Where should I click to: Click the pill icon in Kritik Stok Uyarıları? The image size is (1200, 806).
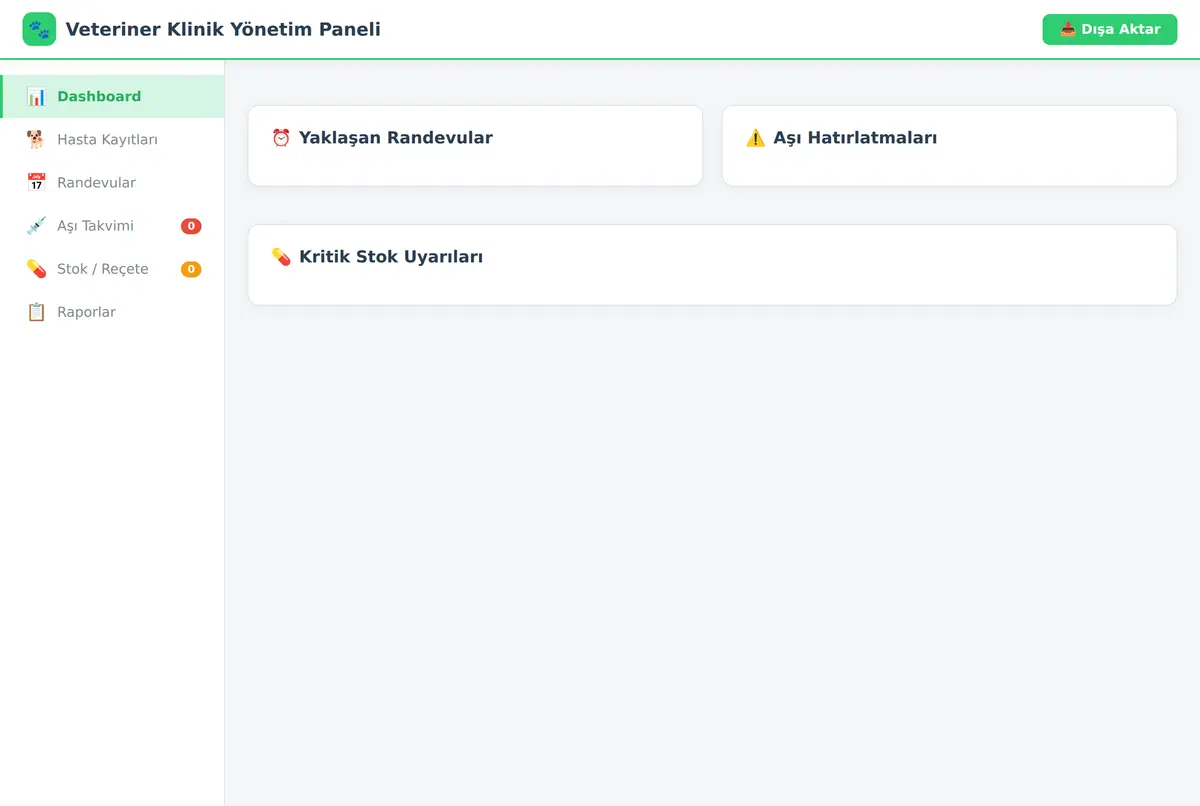pyautogui.click(x=281, y=257)
